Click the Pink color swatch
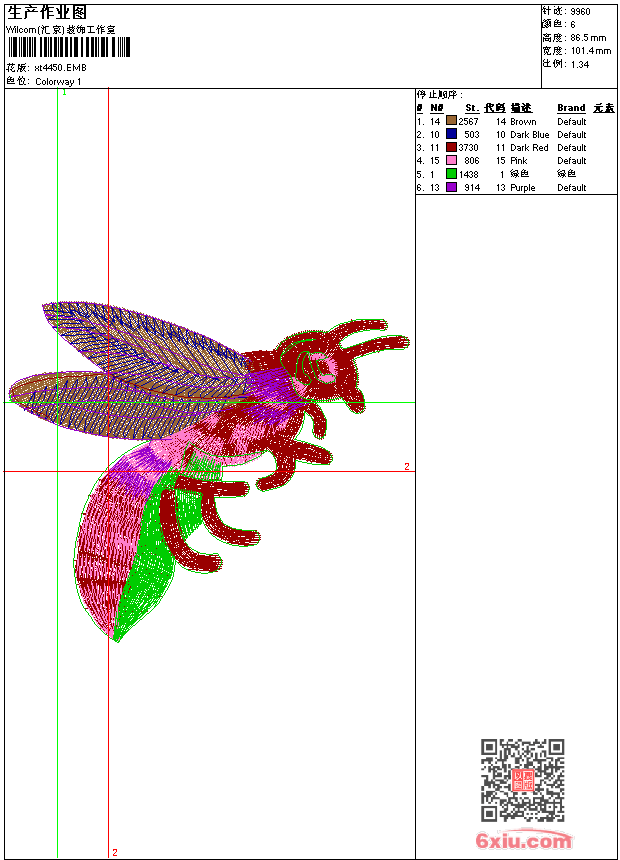 tap(452, 160)
